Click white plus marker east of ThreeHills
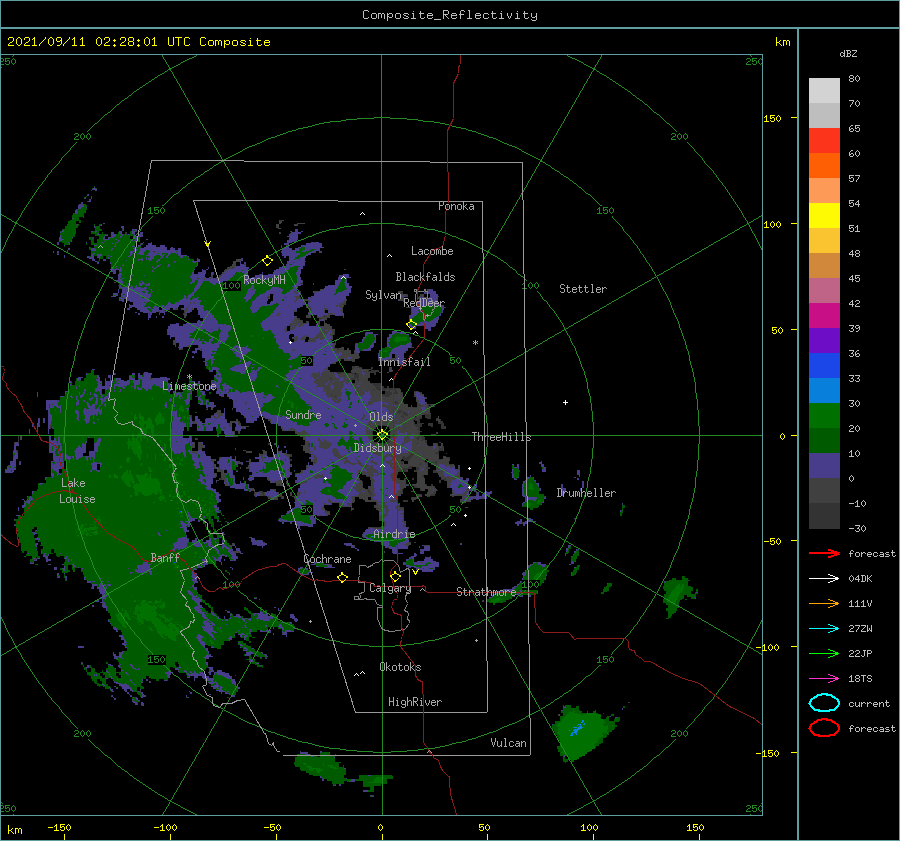The height and width of the screenshot is (841, 900). tap(565, 402)
